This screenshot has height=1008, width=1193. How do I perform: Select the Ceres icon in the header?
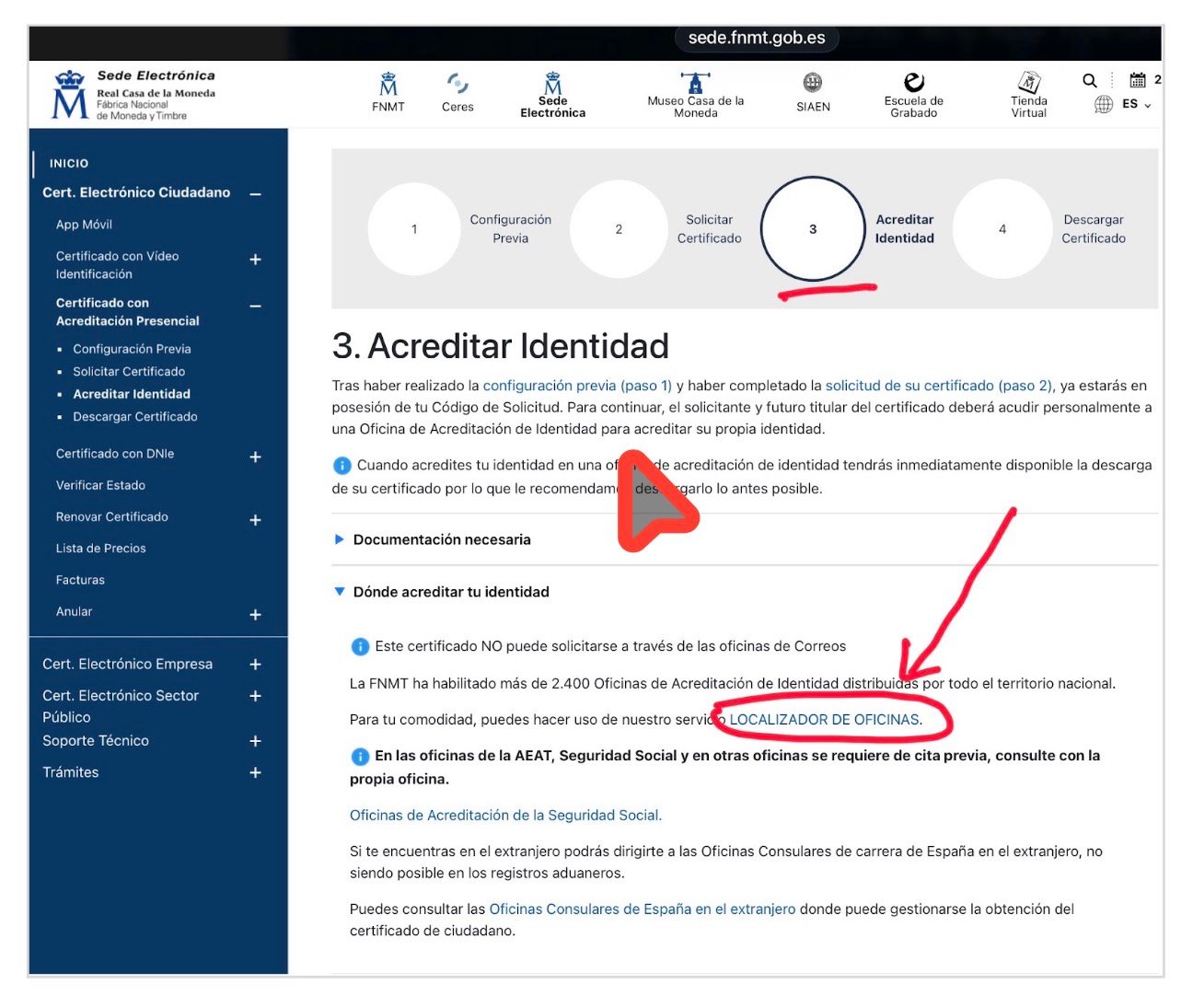[x=458, y=83]
